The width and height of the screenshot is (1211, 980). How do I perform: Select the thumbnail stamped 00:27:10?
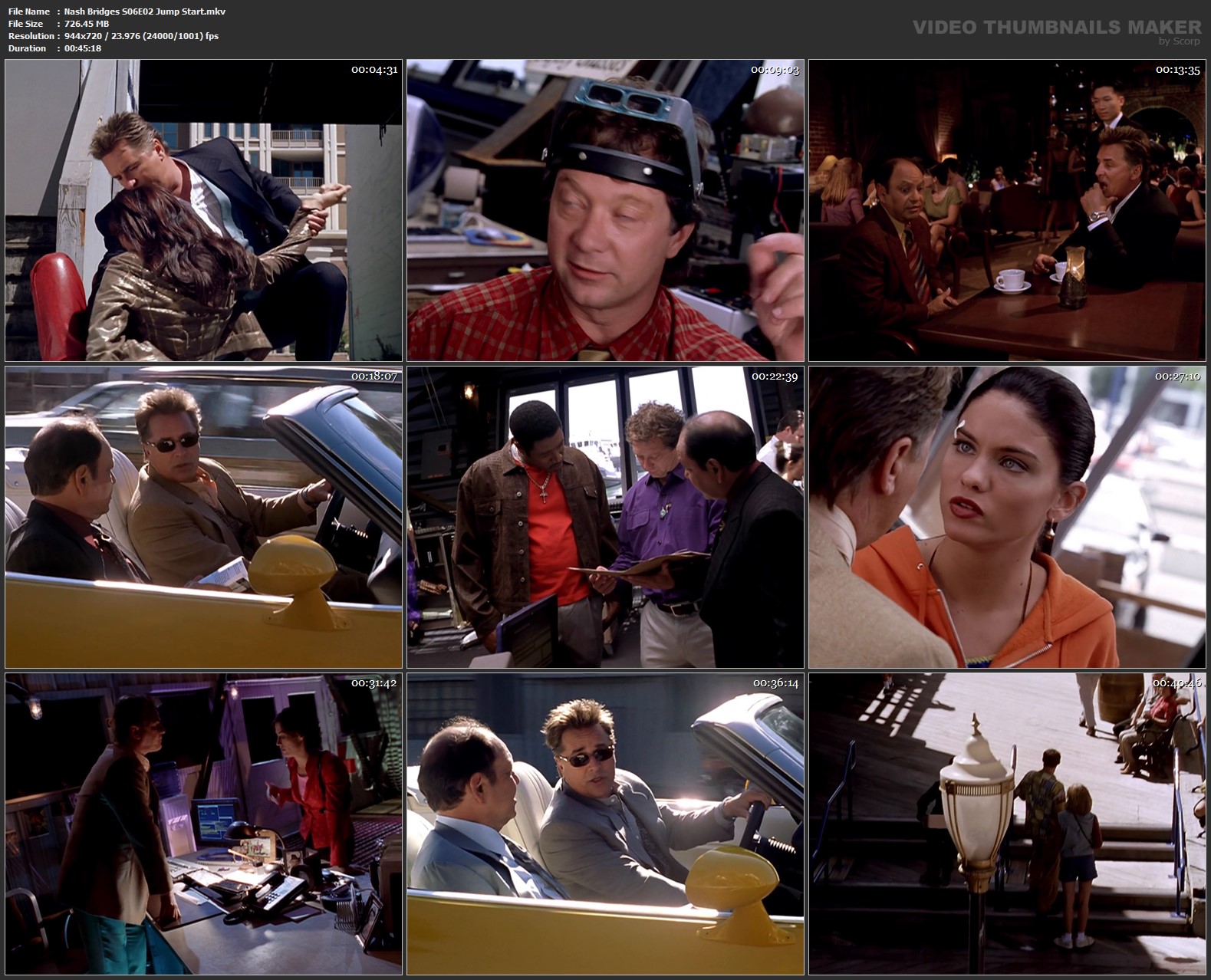pyautogui.click(x=1007, y=517)
